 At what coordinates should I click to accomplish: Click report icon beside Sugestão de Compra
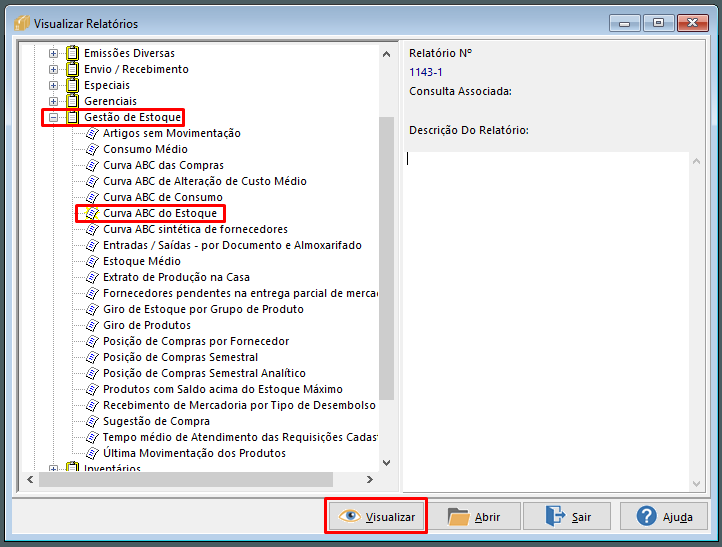point(93,421)
